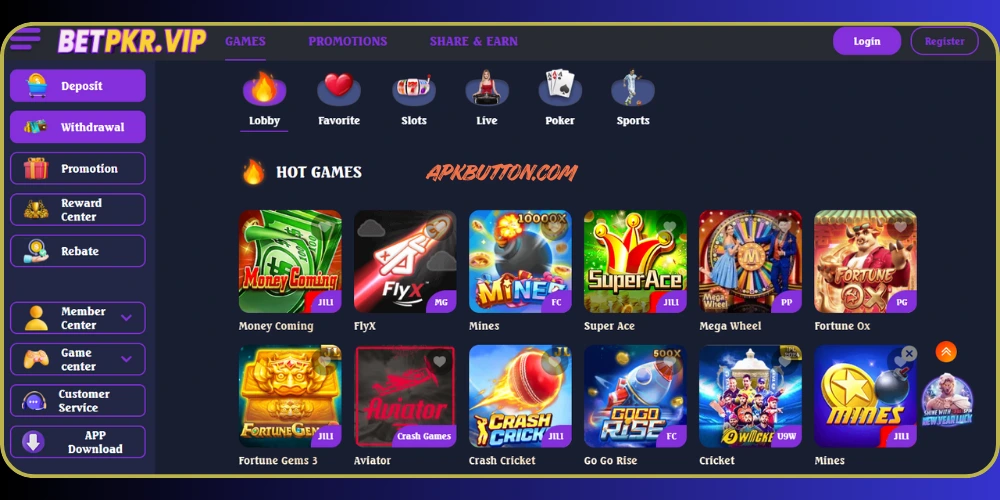The image size is (1000, 500).
Task: Choose the Live dealer category icon
Action: pos(487,89)
